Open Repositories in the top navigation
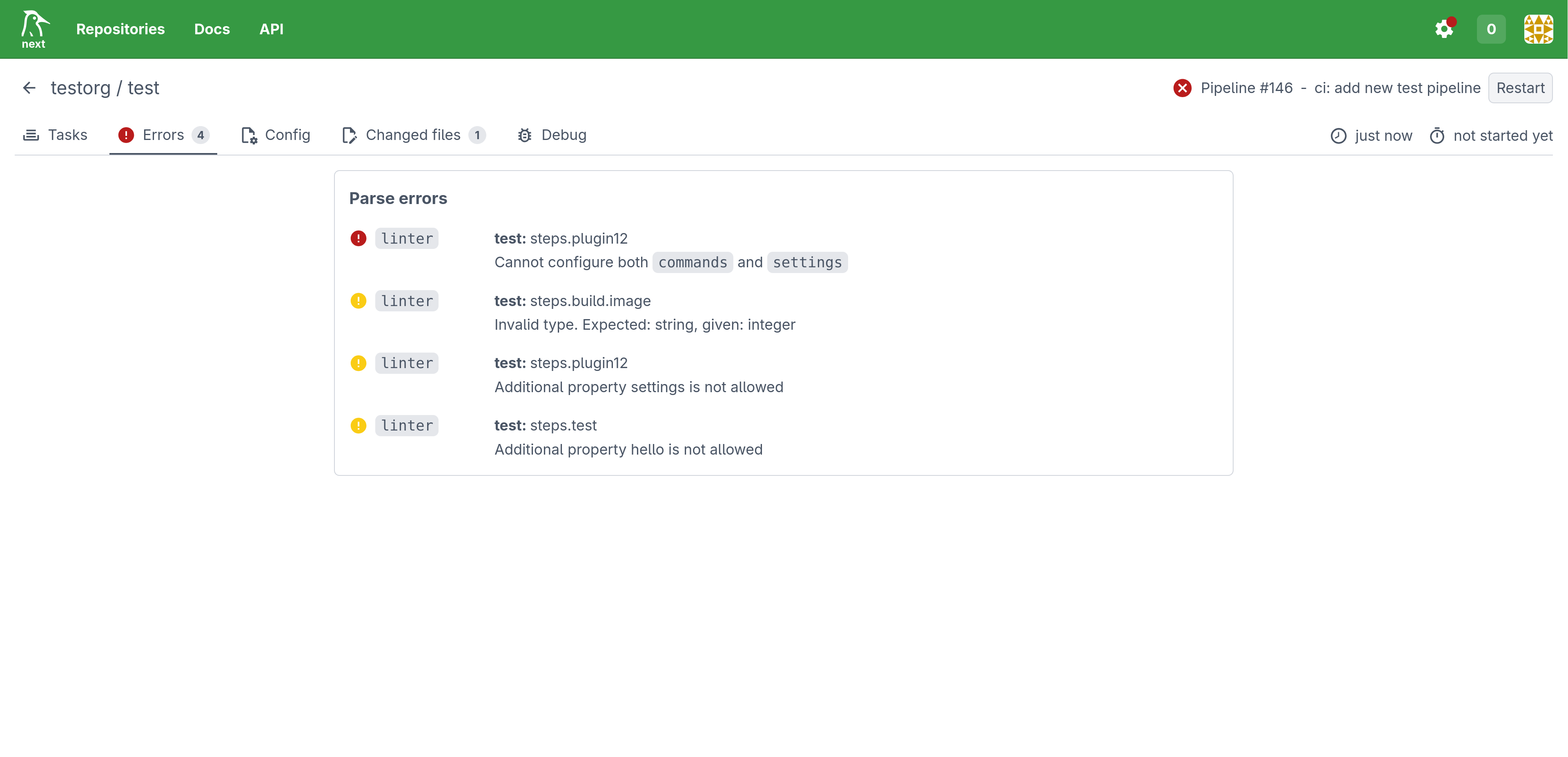The height and width of the screenshot is (757, 1568). click(120, 29)
